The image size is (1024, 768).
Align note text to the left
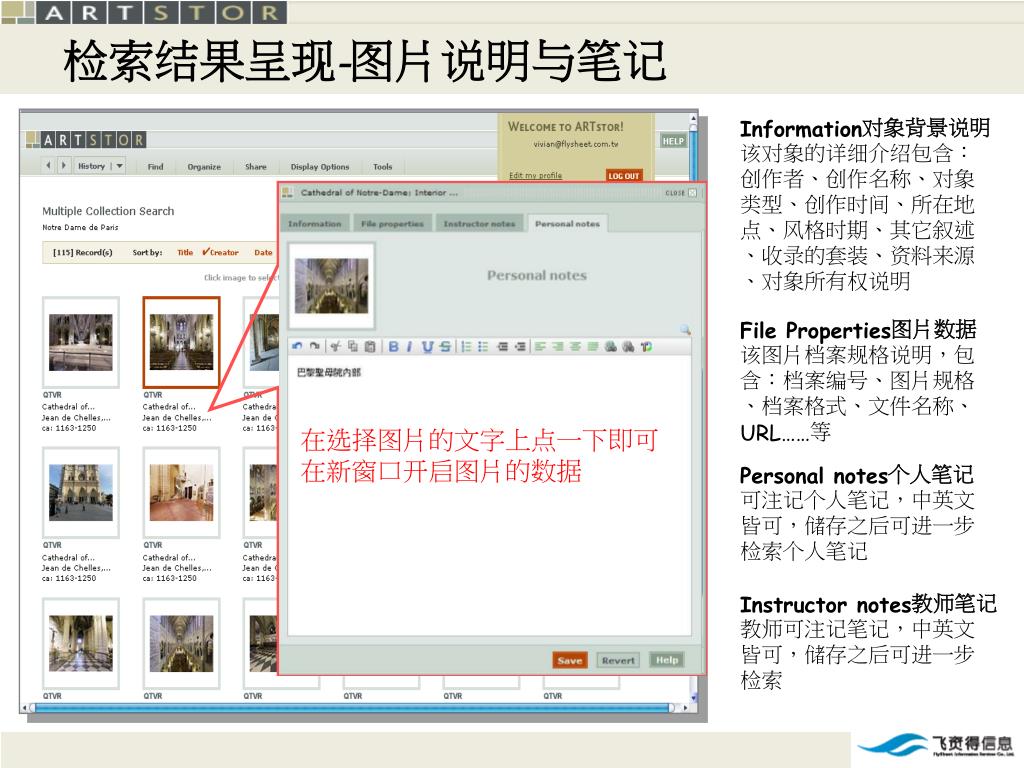(540, 346)
